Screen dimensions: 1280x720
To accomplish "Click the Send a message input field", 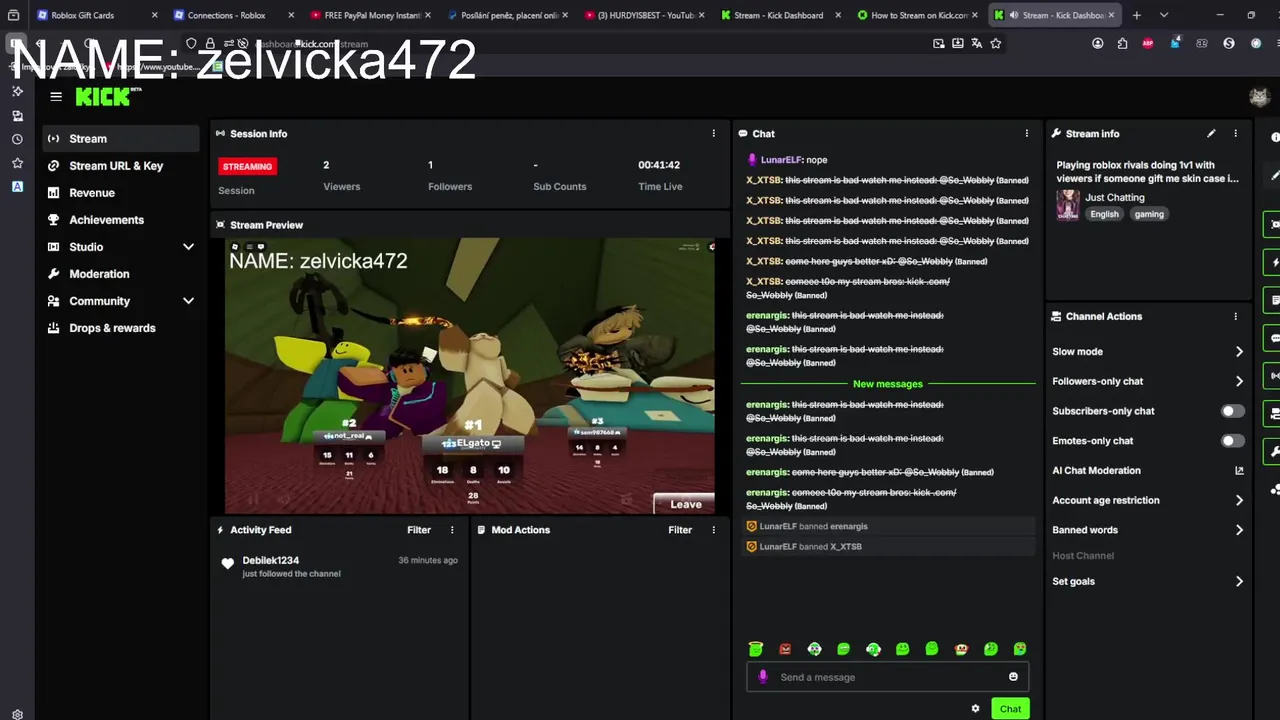I will pos(888,677).
